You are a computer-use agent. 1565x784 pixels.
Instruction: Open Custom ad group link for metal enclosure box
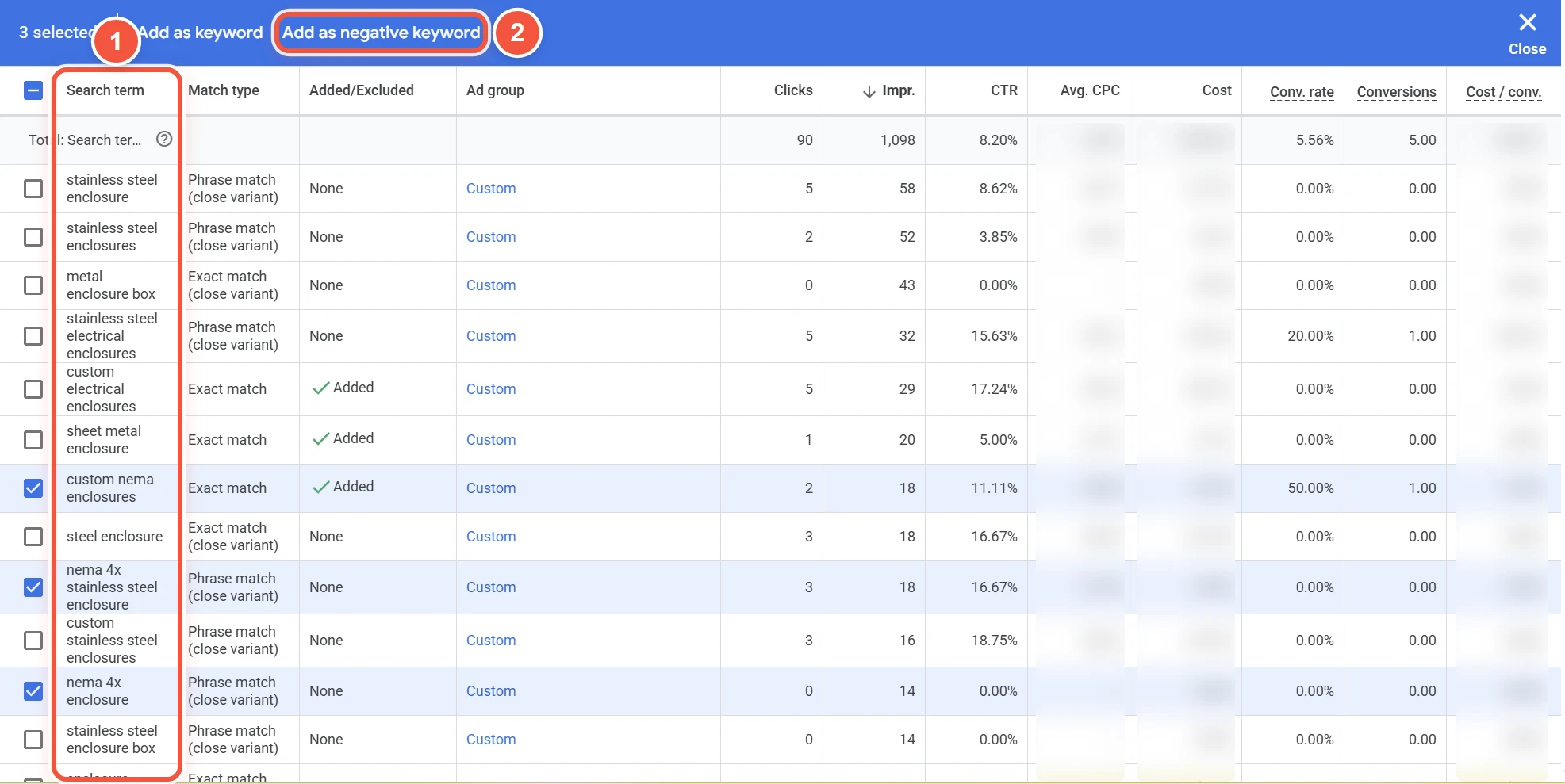click(491, 285)
